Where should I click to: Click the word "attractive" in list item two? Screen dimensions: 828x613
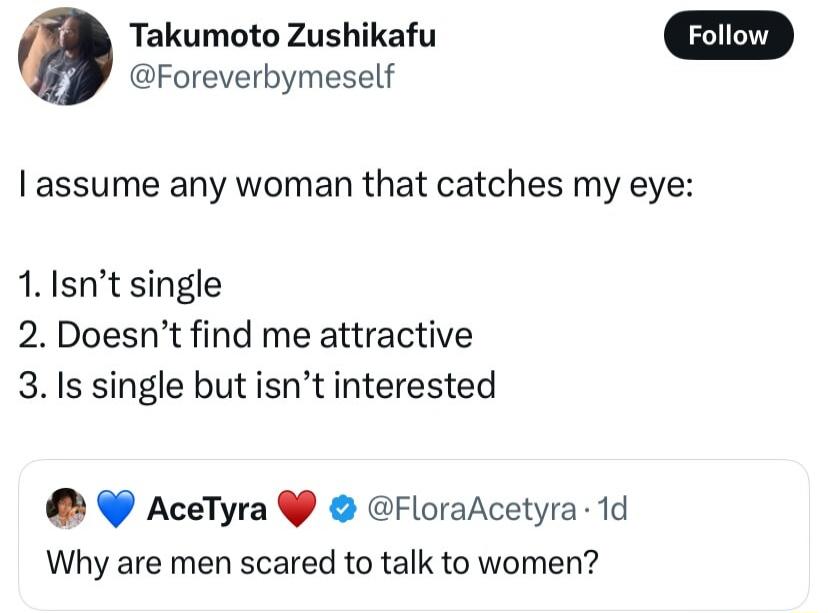click(x=396, y=335)
